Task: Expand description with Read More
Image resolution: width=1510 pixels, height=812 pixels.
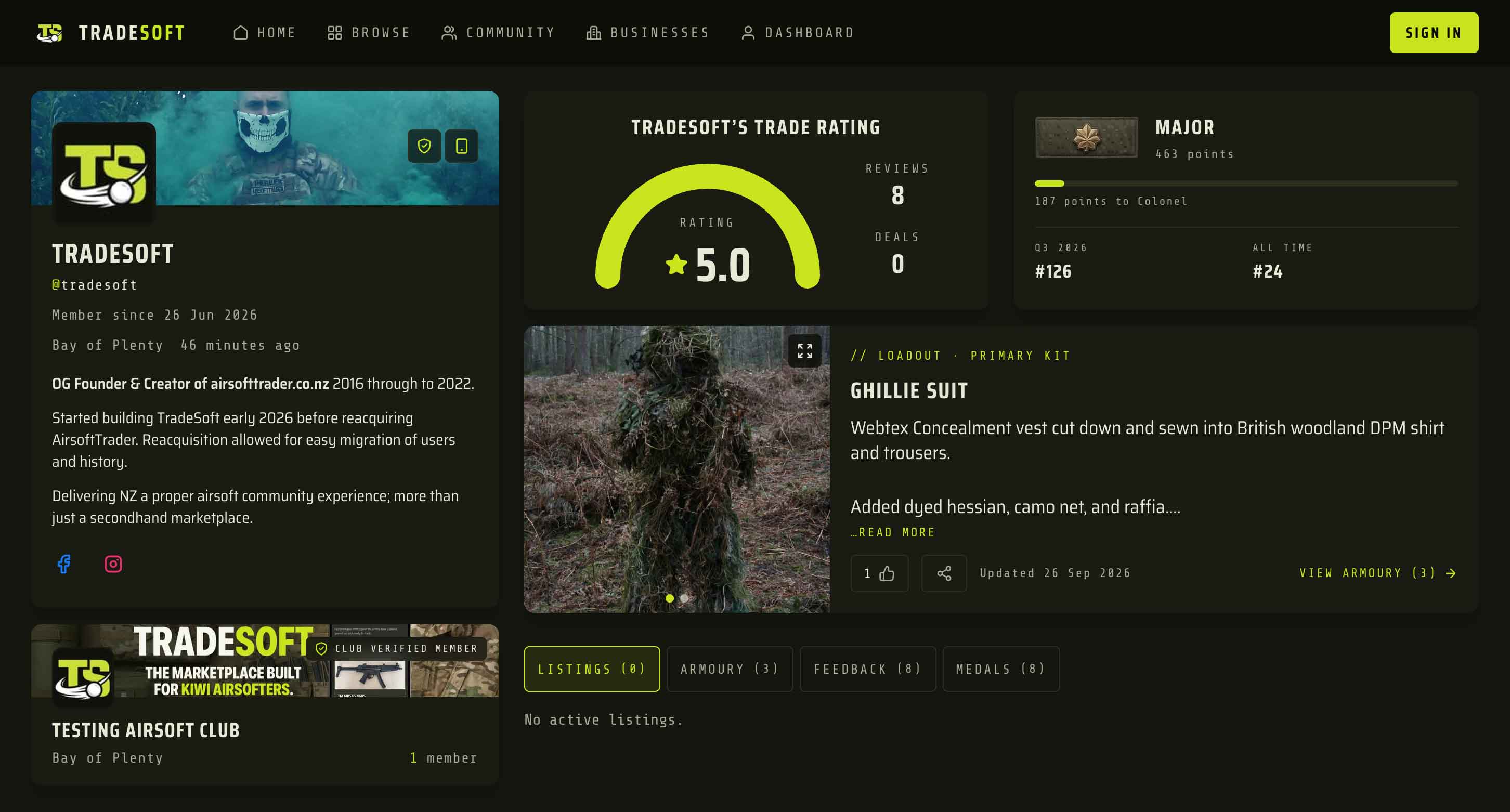Action: pyautogui.click(x=893, y=532)
